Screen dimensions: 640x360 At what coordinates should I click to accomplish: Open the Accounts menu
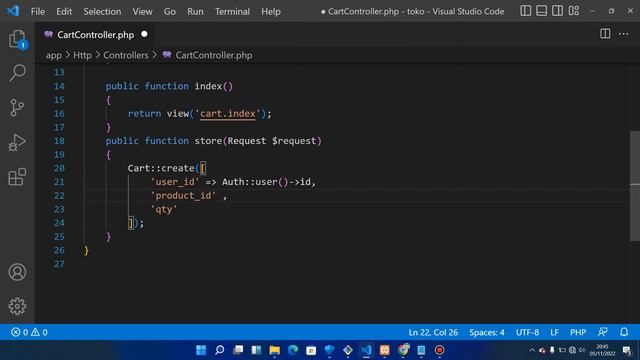coord(17,272)
